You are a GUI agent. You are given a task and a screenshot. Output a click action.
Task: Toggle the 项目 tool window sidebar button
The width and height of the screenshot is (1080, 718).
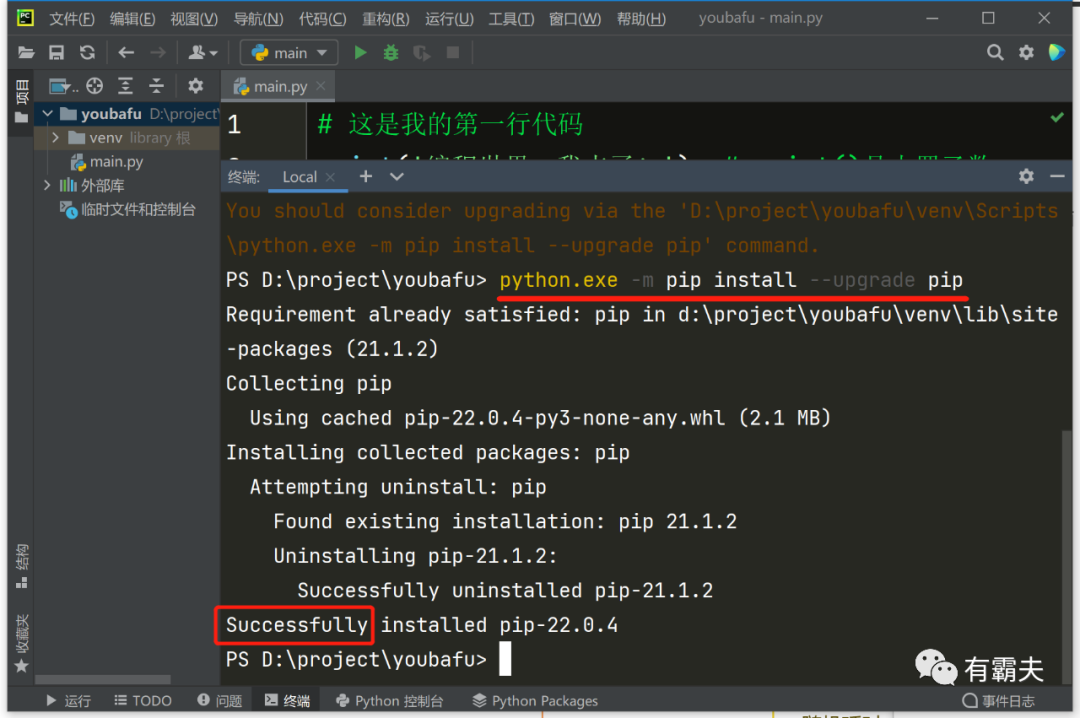pos(21,100)
